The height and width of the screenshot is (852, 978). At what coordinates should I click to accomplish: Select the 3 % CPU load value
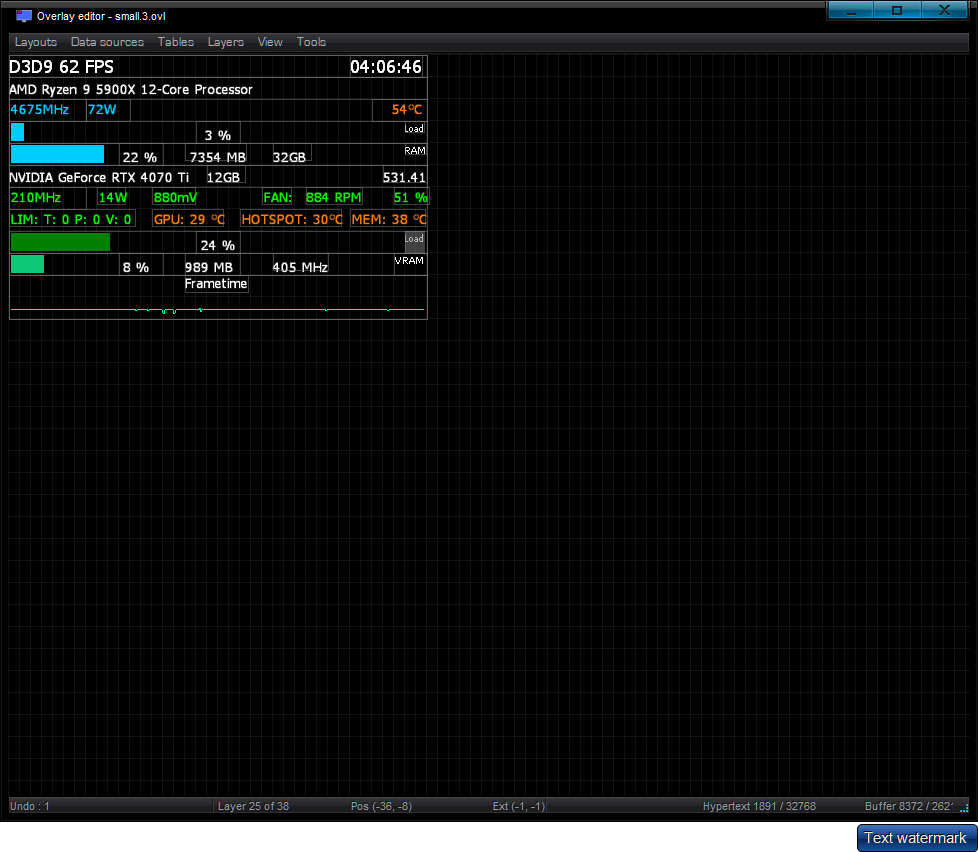[x=218, y=135]
